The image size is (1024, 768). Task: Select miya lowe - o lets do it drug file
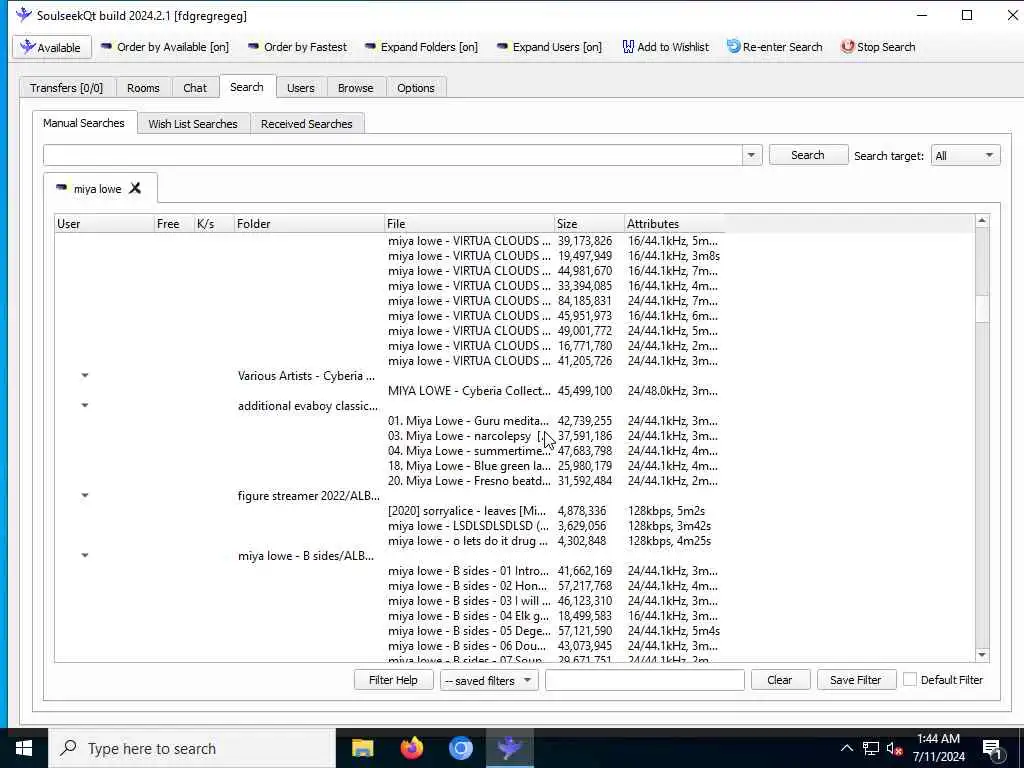tap(468, 541)
